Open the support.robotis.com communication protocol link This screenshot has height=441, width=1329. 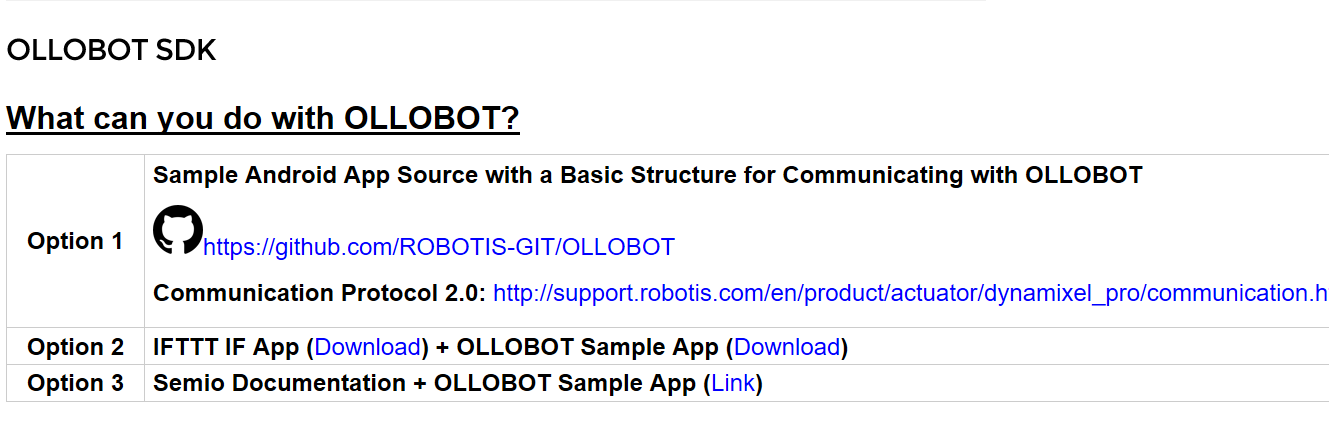pyautogui.click(x=911, y=293)
